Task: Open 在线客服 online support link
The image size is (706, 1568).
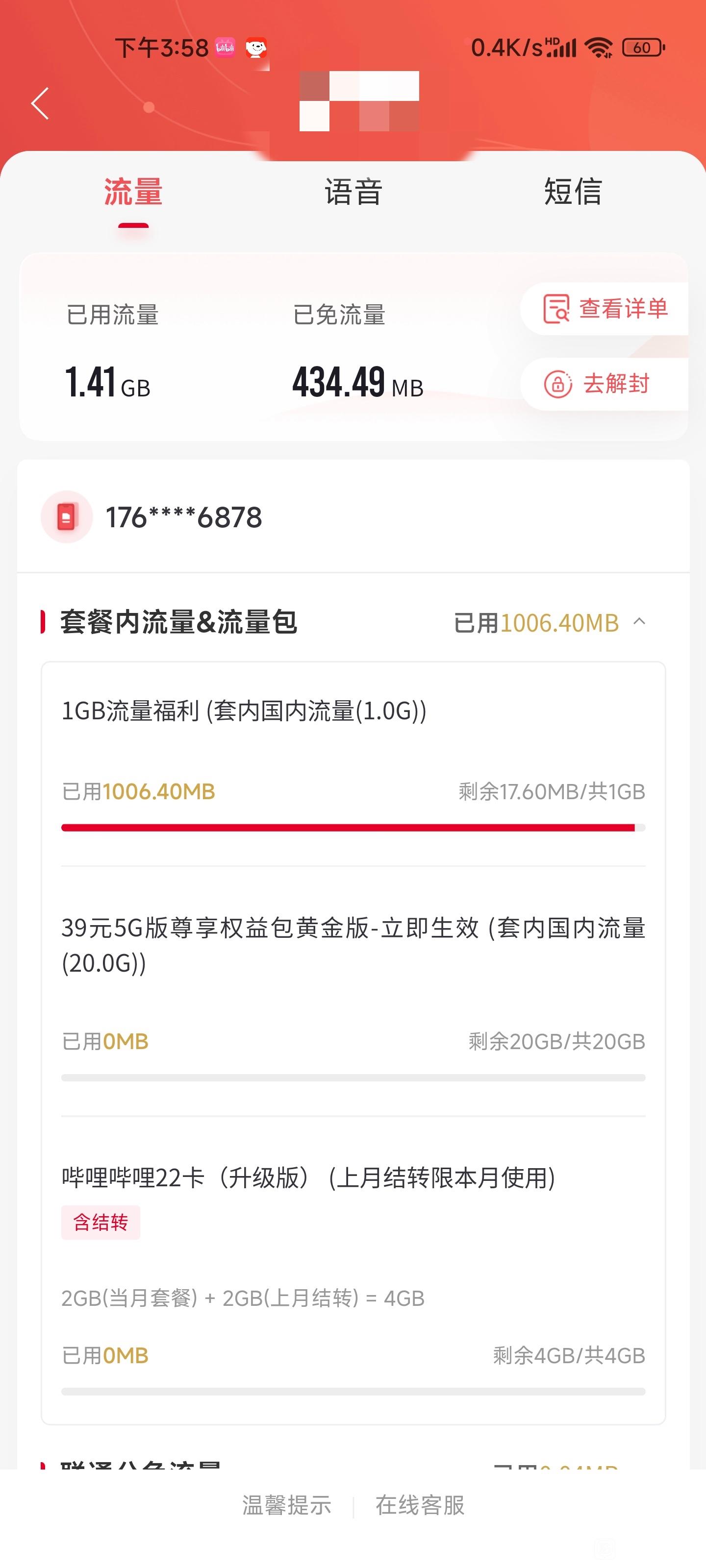Action: coord(420,1505)
